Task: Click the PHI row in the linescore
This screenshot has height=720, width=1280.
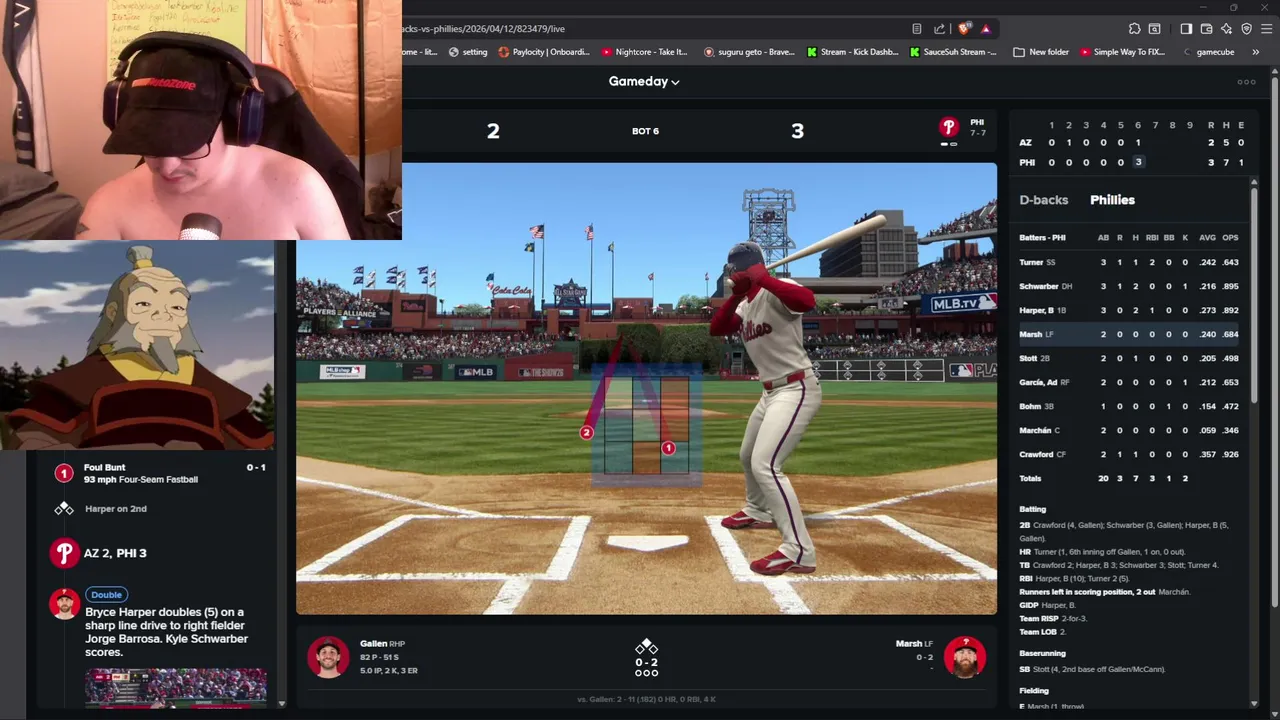Action: point(1132,162)
